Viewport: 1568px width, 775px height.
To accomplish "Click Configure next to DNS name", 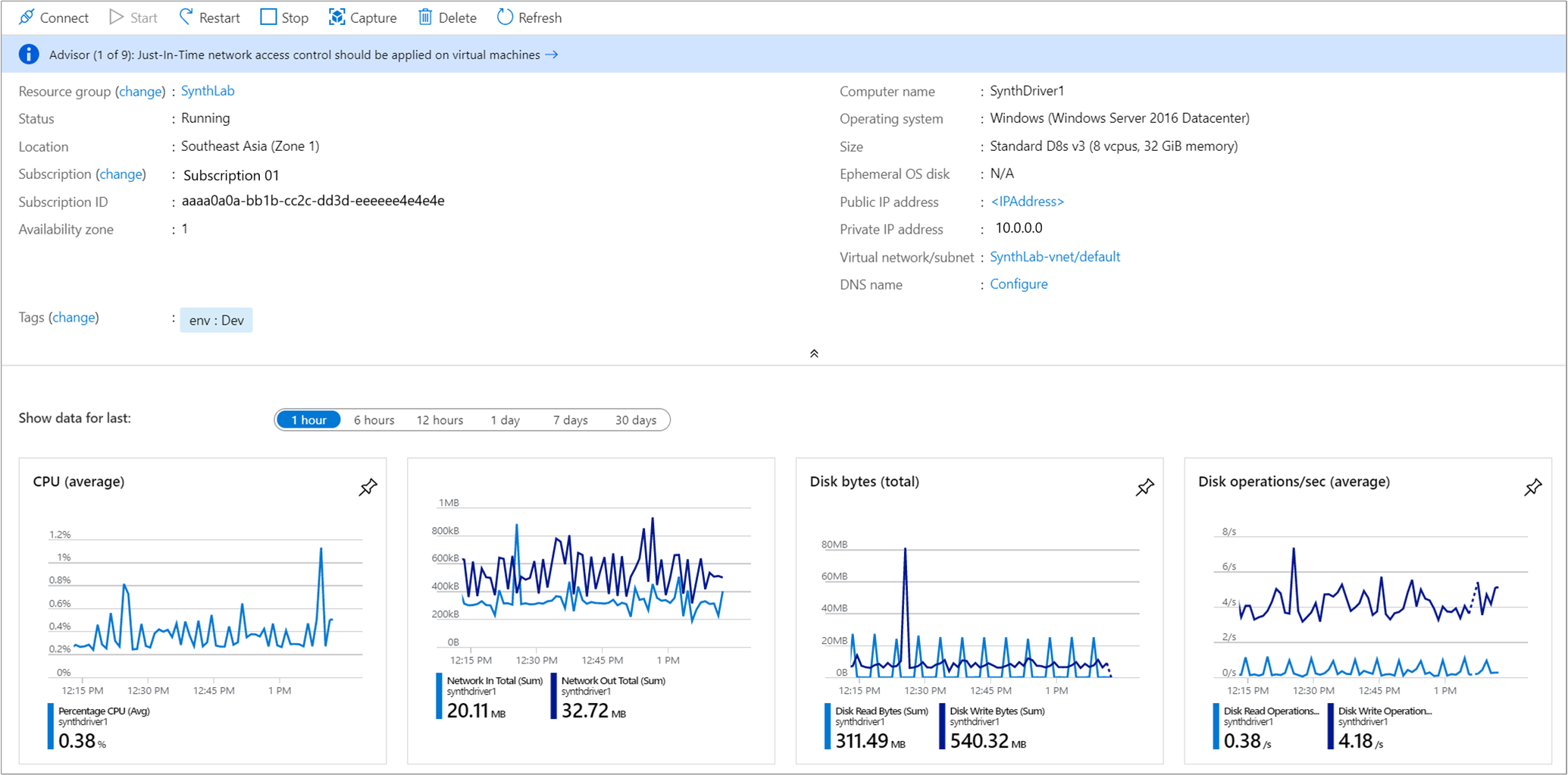I will tap(1019, 284).
